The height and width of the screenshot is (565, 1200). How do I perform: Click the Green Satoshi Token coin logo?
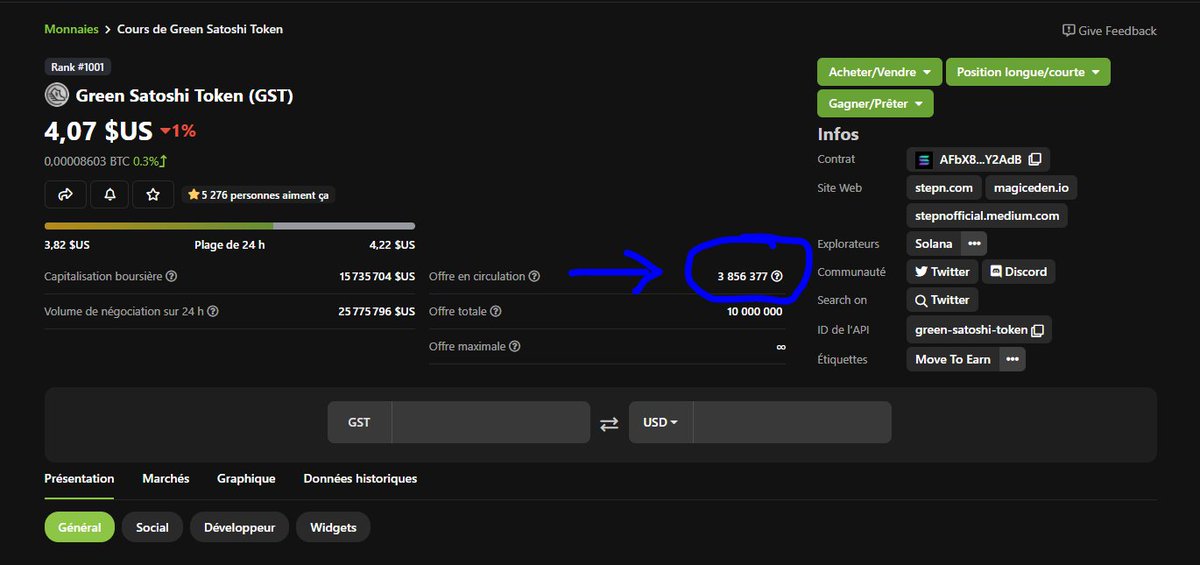tap(56, 96)
